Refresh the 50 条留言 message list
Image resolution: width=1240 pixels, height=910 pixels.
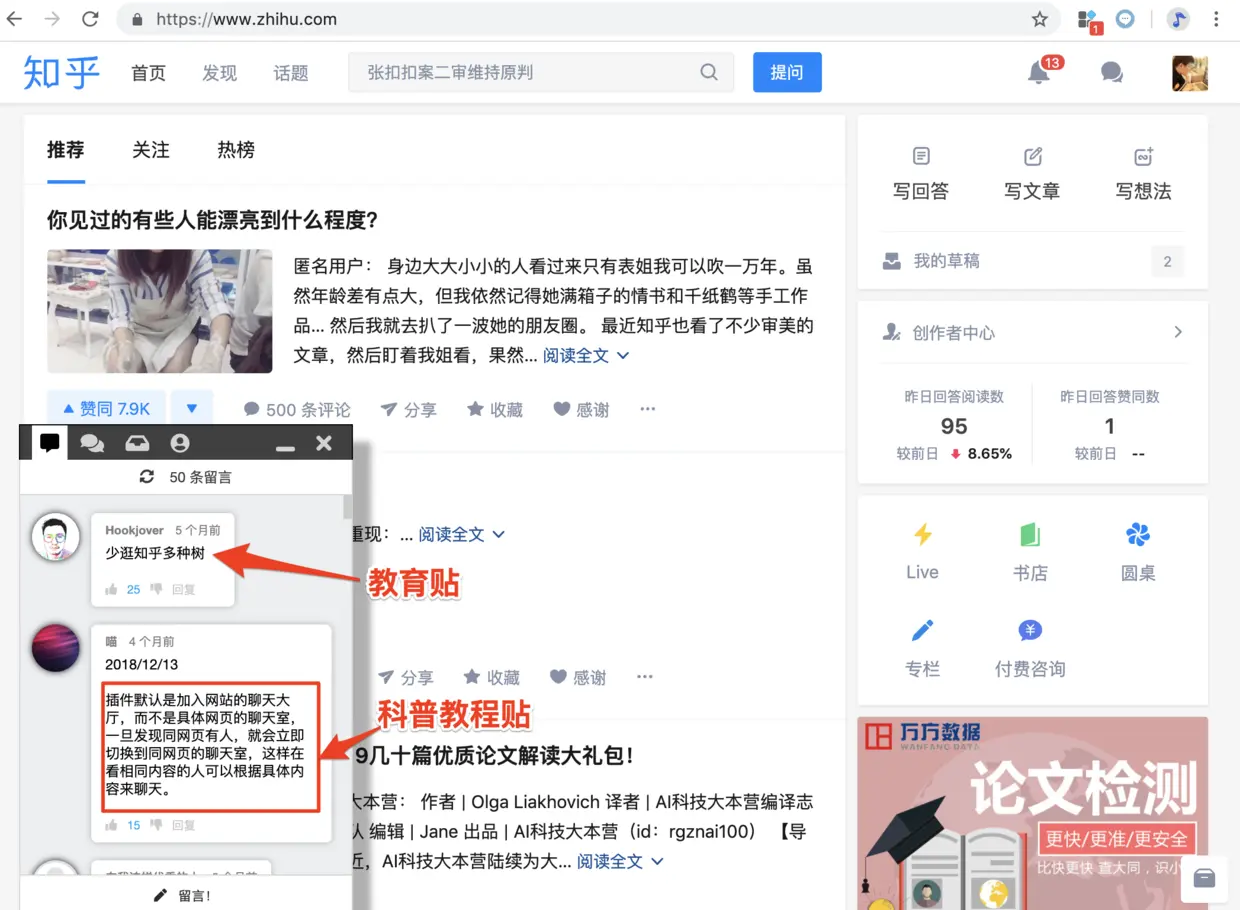[x=147, y=477]
